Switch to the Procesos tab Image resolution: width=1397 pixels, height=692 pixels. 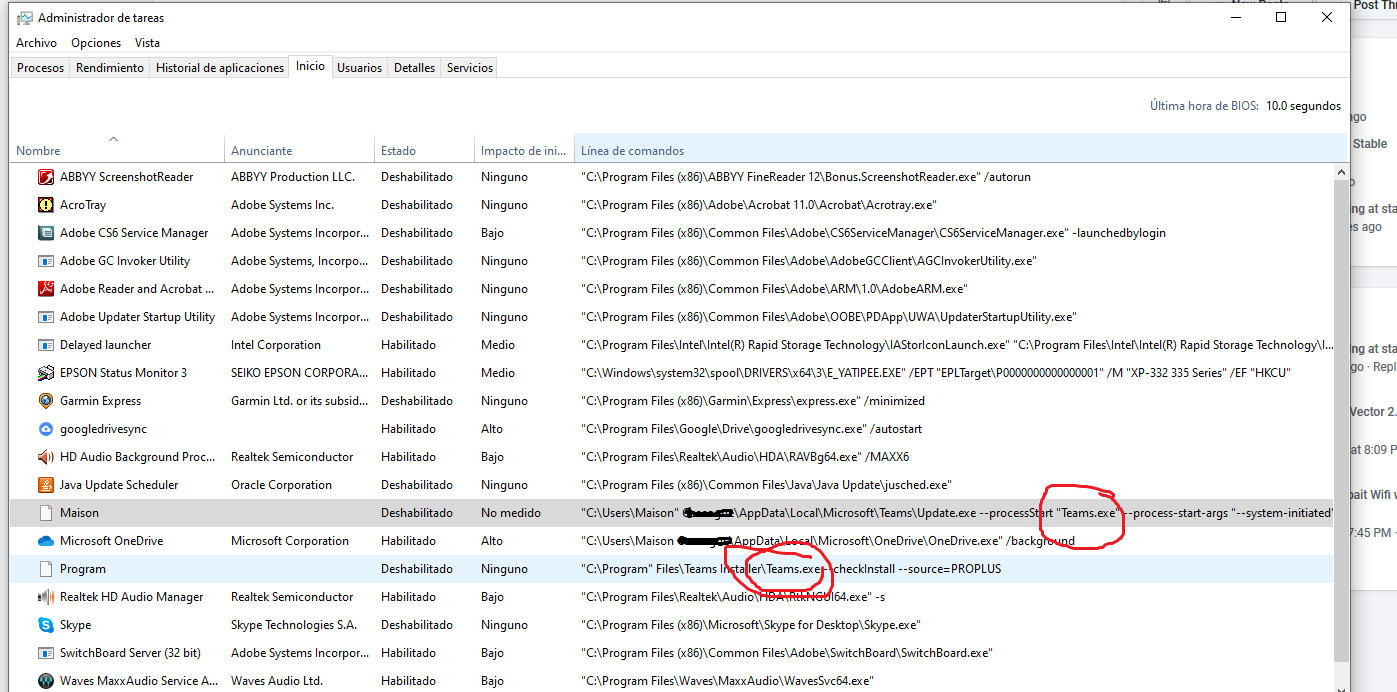coord(40,68)
